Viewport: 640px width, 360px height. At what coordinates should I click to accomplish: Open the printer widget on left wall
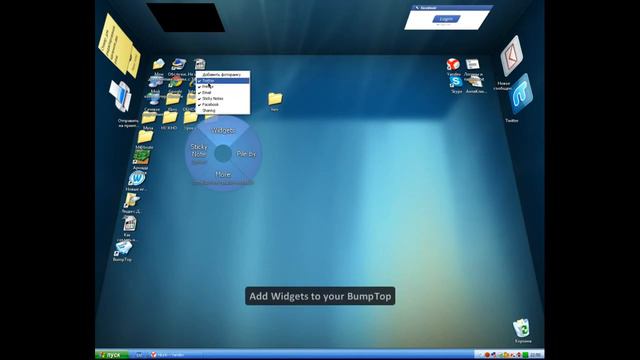pyautogui.click(x=121, y=96)
